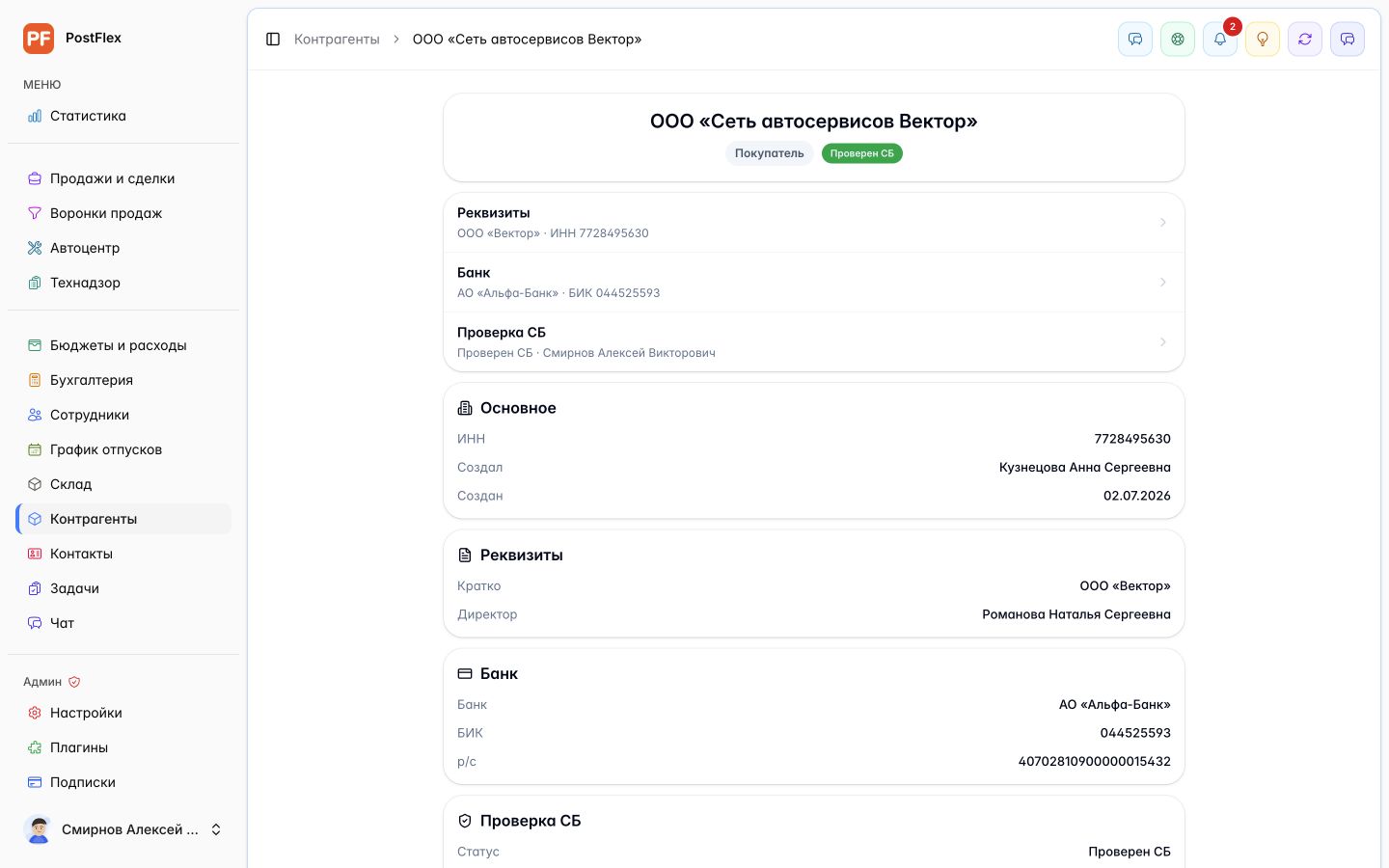
Task: Click the Задачи sidebar icon
Action: click(x=35, y=588)
